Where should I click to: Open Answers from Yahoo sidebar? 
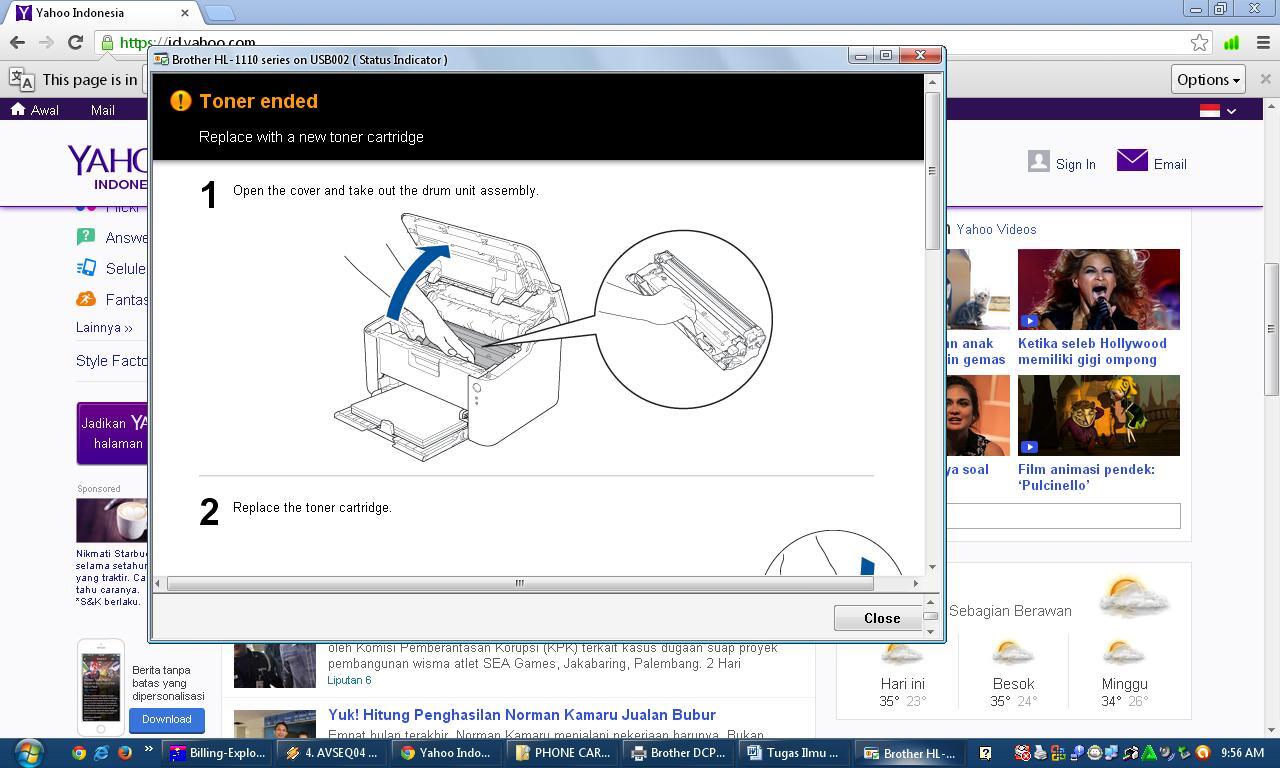(112, 238)
